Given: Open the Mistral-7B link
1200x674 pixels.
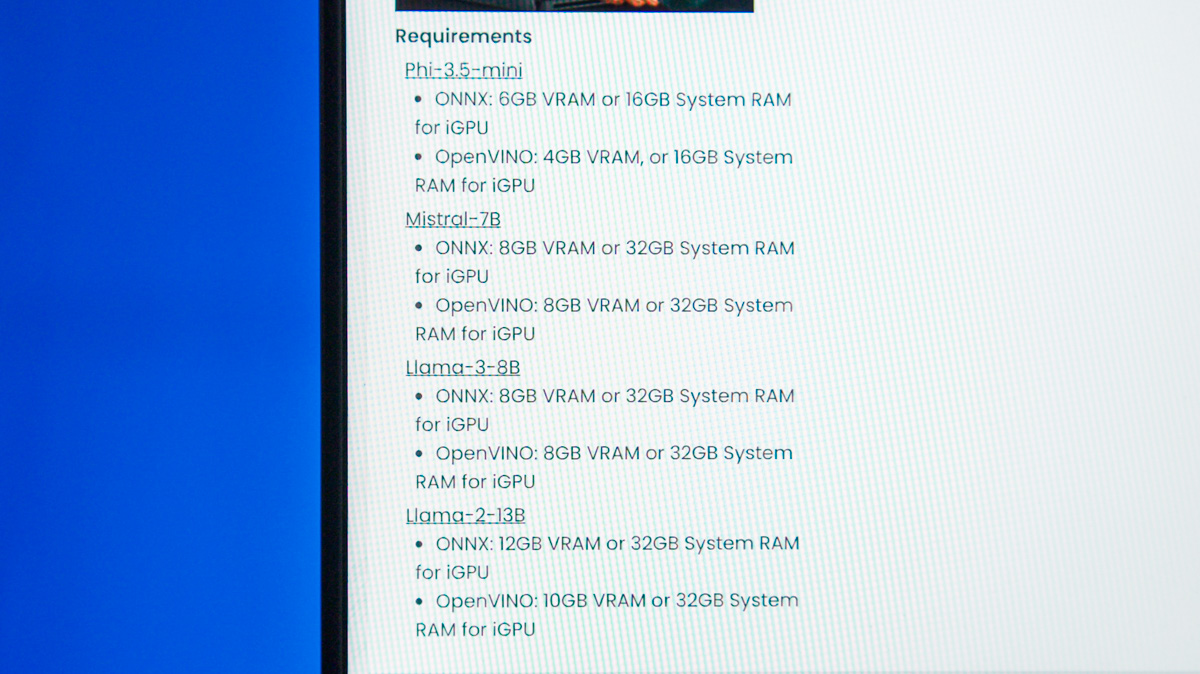Looking at the screenshot, I should coord(453,219).
